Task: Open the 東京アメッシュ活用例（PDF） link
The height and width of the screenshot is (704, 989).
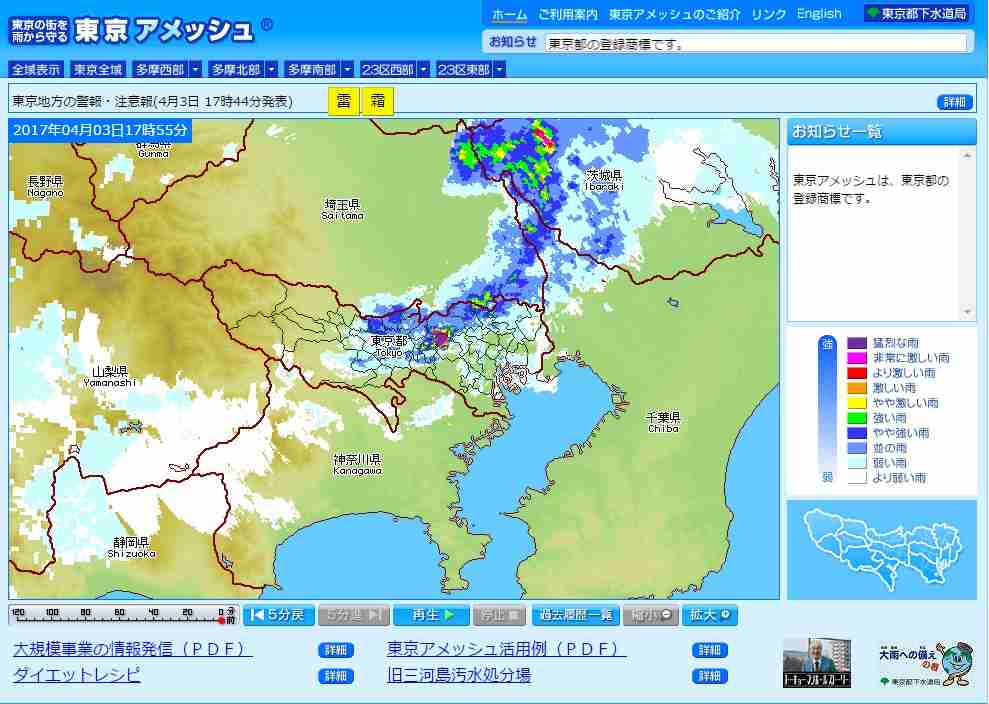Action: (x=506, y=648)
